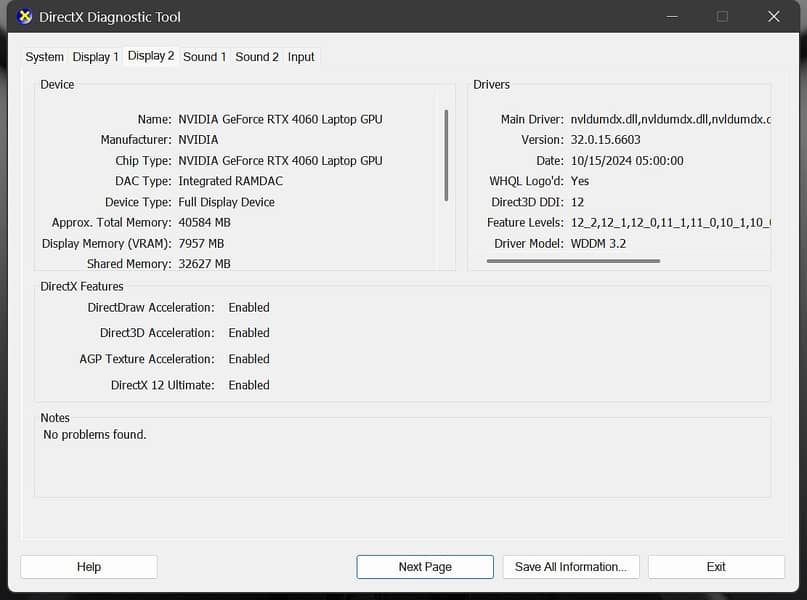Exit the diagnostic tool via Exit button
Viewport: 807px width, 600px height.
716,567
